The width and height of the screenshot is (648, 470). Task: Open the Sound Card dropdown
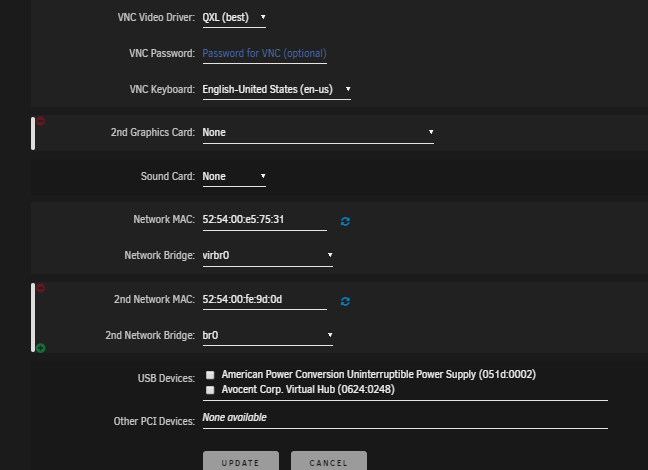[234, 177]
